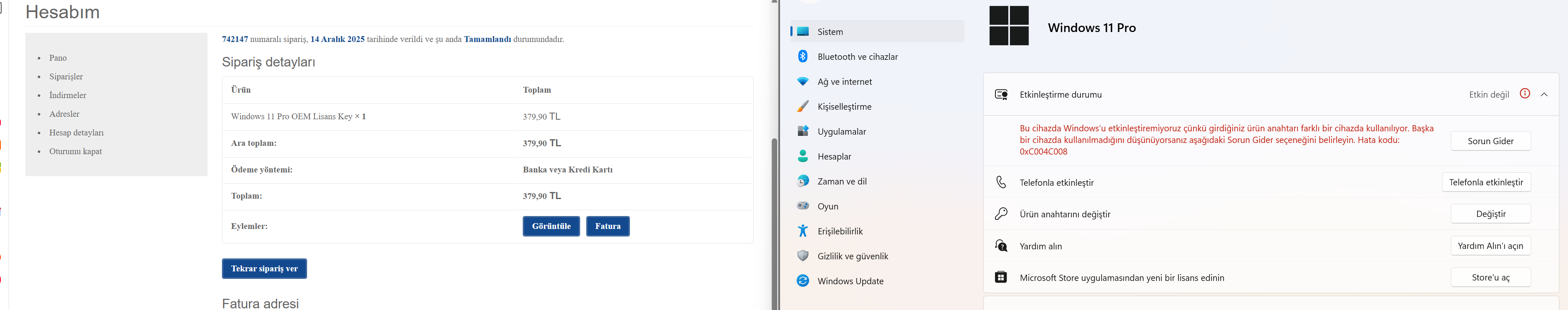1568x310 pixels.
Task: Run the Sorun Gider troubleshooter
Action: [1491, 141]
